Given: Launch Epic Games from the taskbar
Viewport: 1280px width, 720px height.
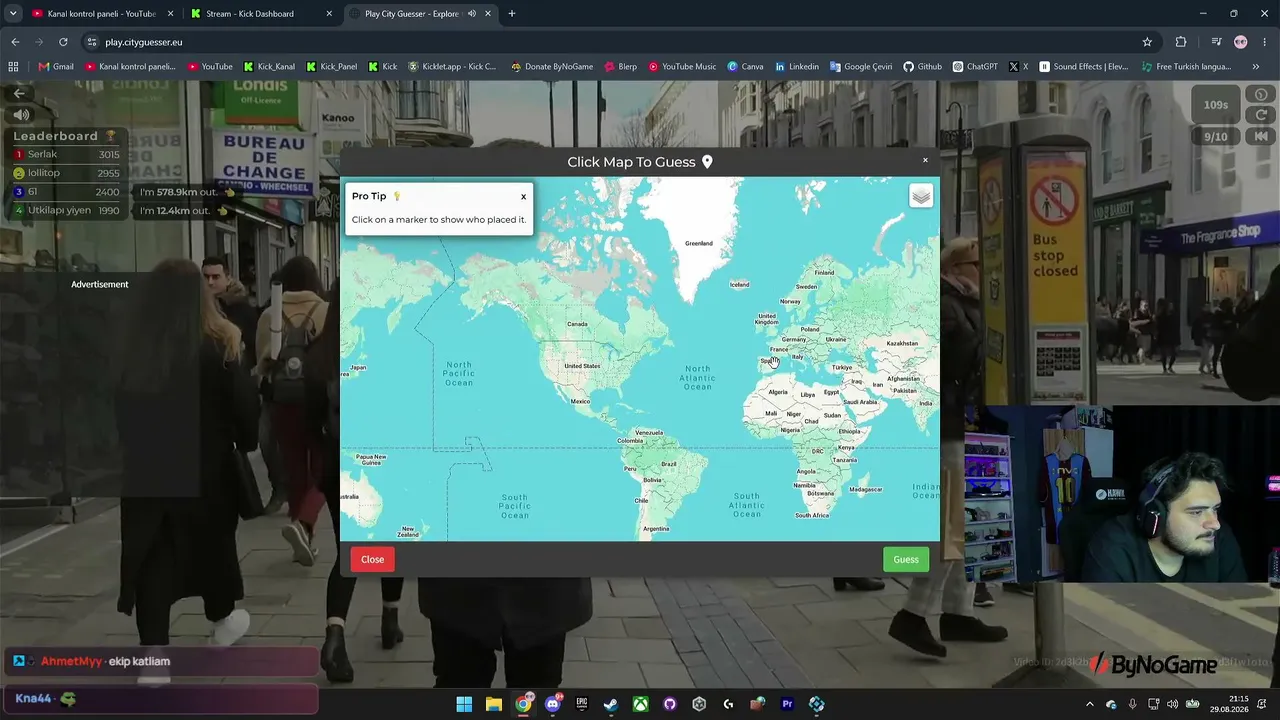Looking at the screenshot, I should 582,704.
